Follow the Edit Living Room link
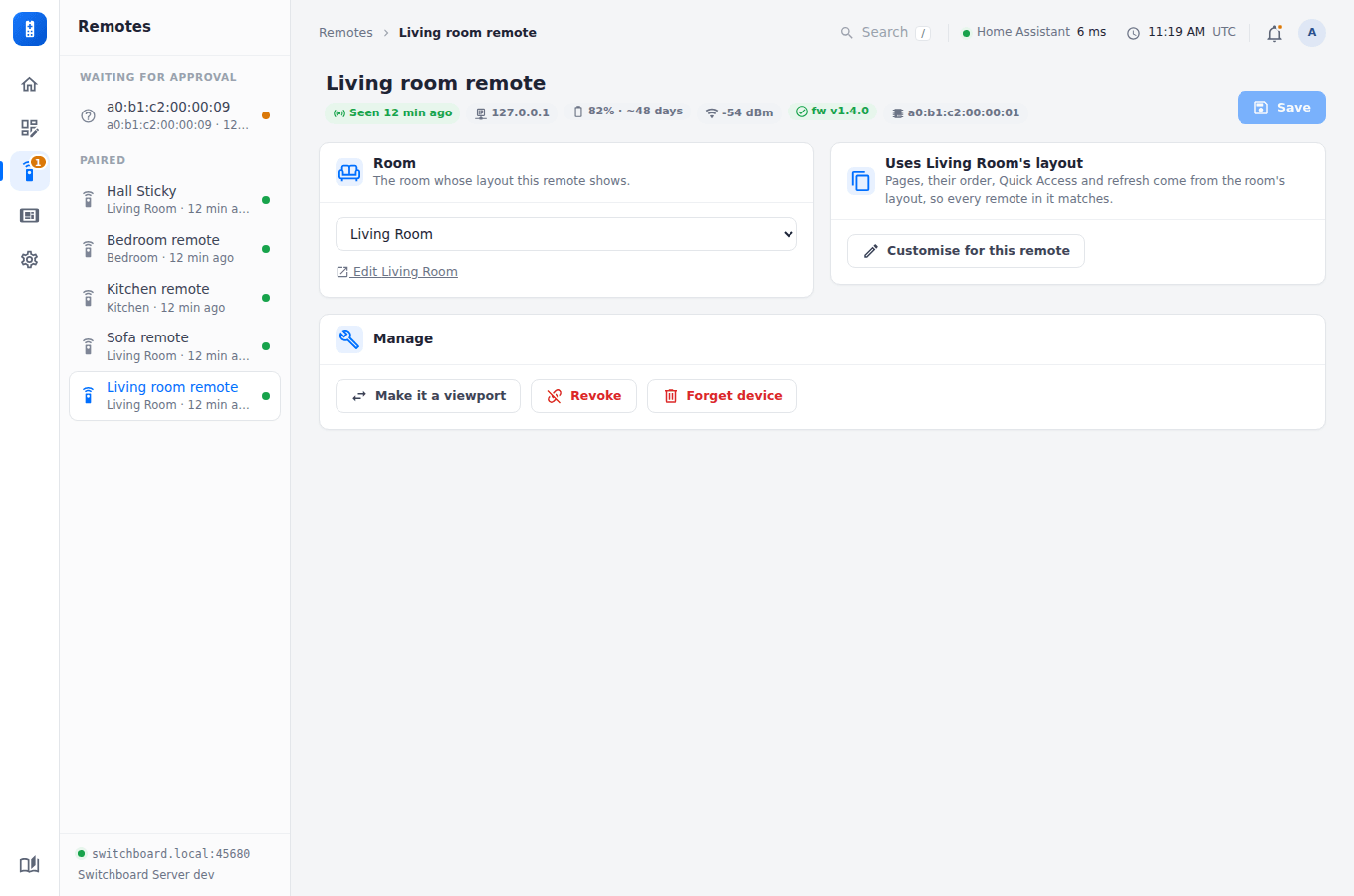The height and width of the screenshot is (896, 1354). pos(397,272)
